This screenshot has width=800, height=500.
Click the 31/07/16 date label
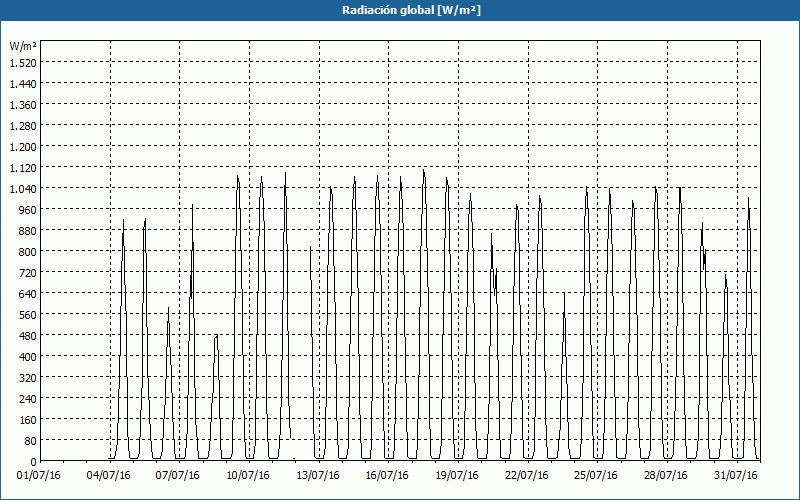736,476
